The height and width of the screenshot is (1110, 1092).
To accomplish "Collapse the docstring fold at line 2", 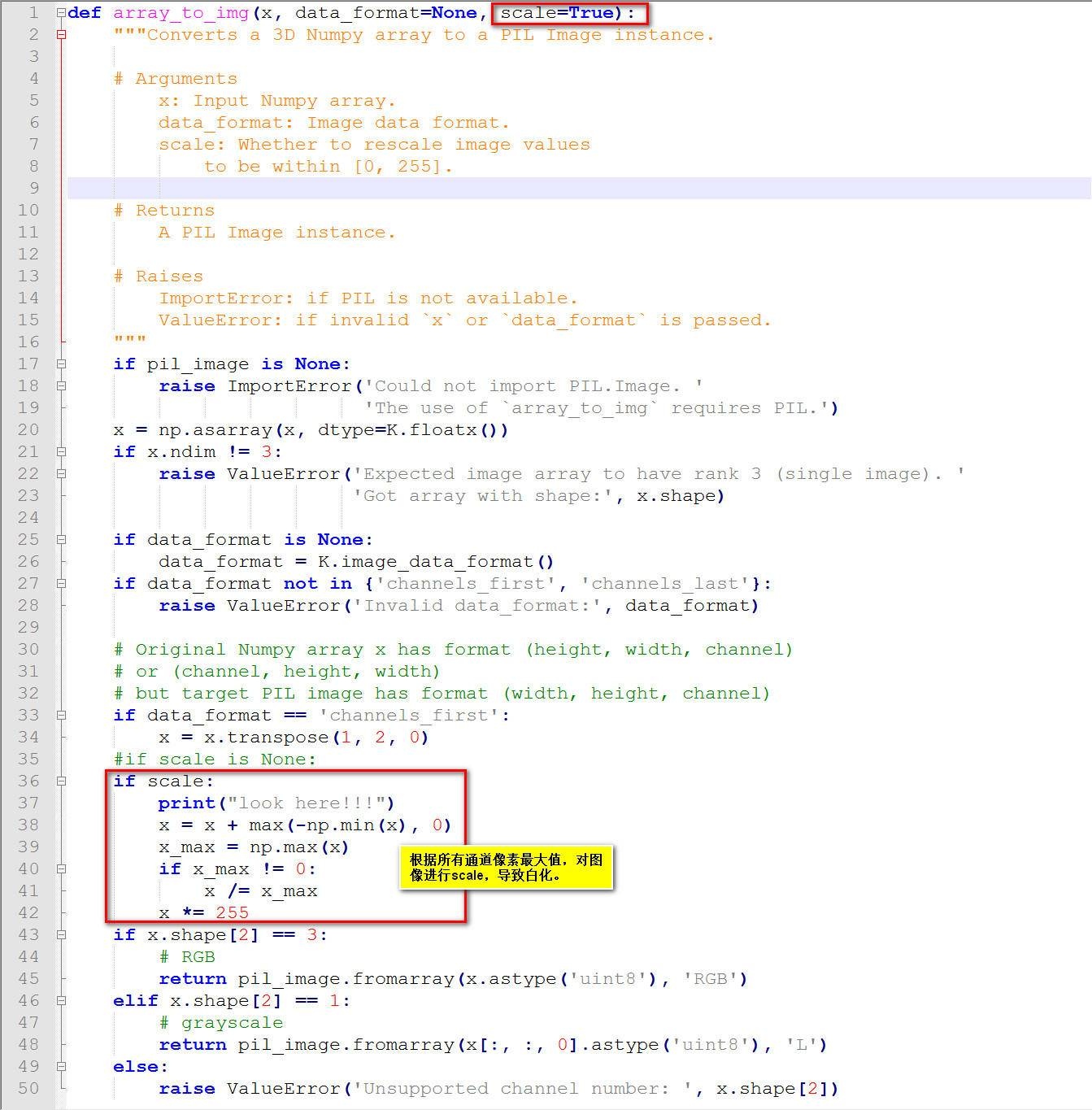I will (61, 35).
